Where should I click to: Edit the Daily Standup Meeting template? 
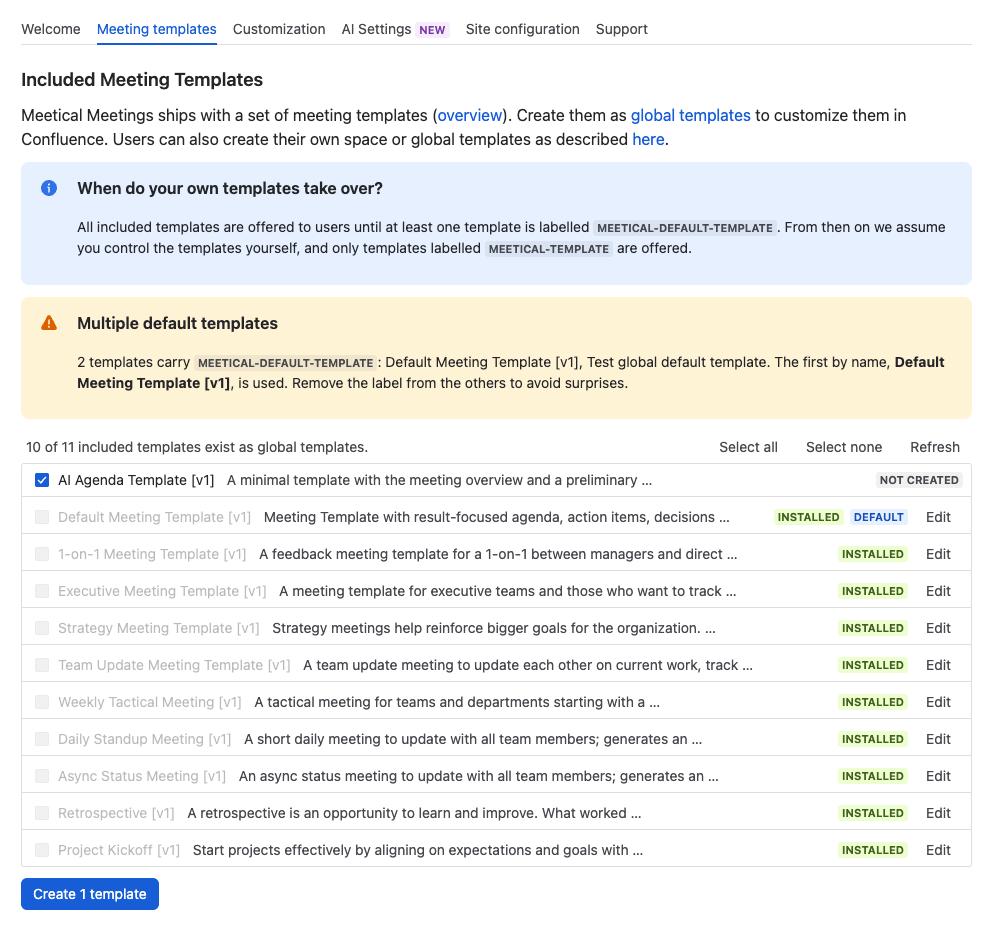[x=939, y=739]
